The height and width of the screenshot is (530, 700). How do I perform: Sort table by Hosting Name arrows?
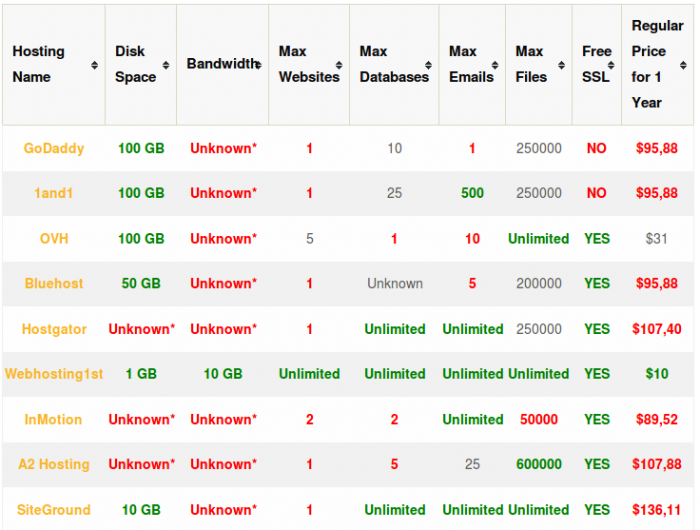[94, 65]
